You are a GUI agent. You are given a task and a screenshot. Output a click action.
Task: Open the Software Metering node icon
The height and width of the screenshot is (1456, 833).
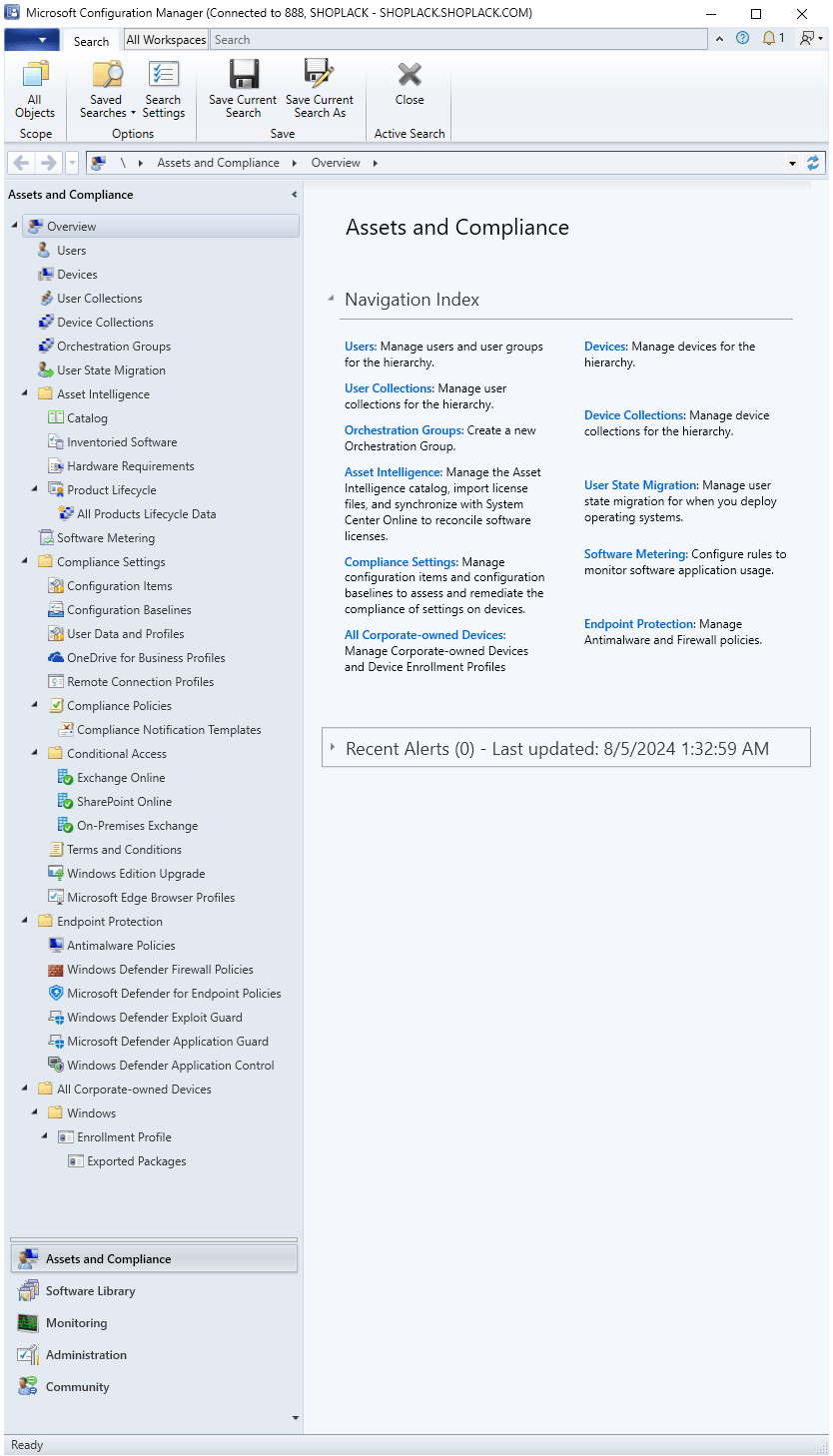(x=45, y=538)
